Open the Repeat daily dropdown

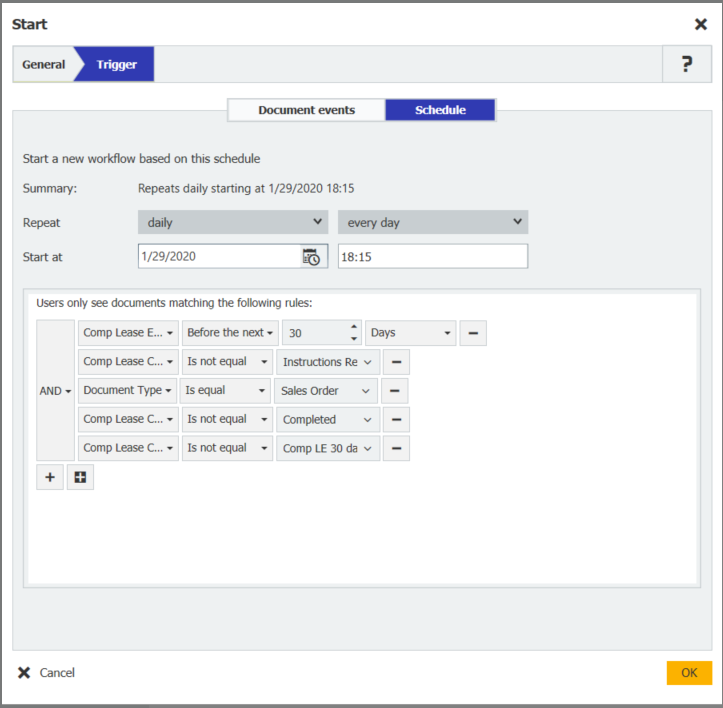click(x=233, y=222)
